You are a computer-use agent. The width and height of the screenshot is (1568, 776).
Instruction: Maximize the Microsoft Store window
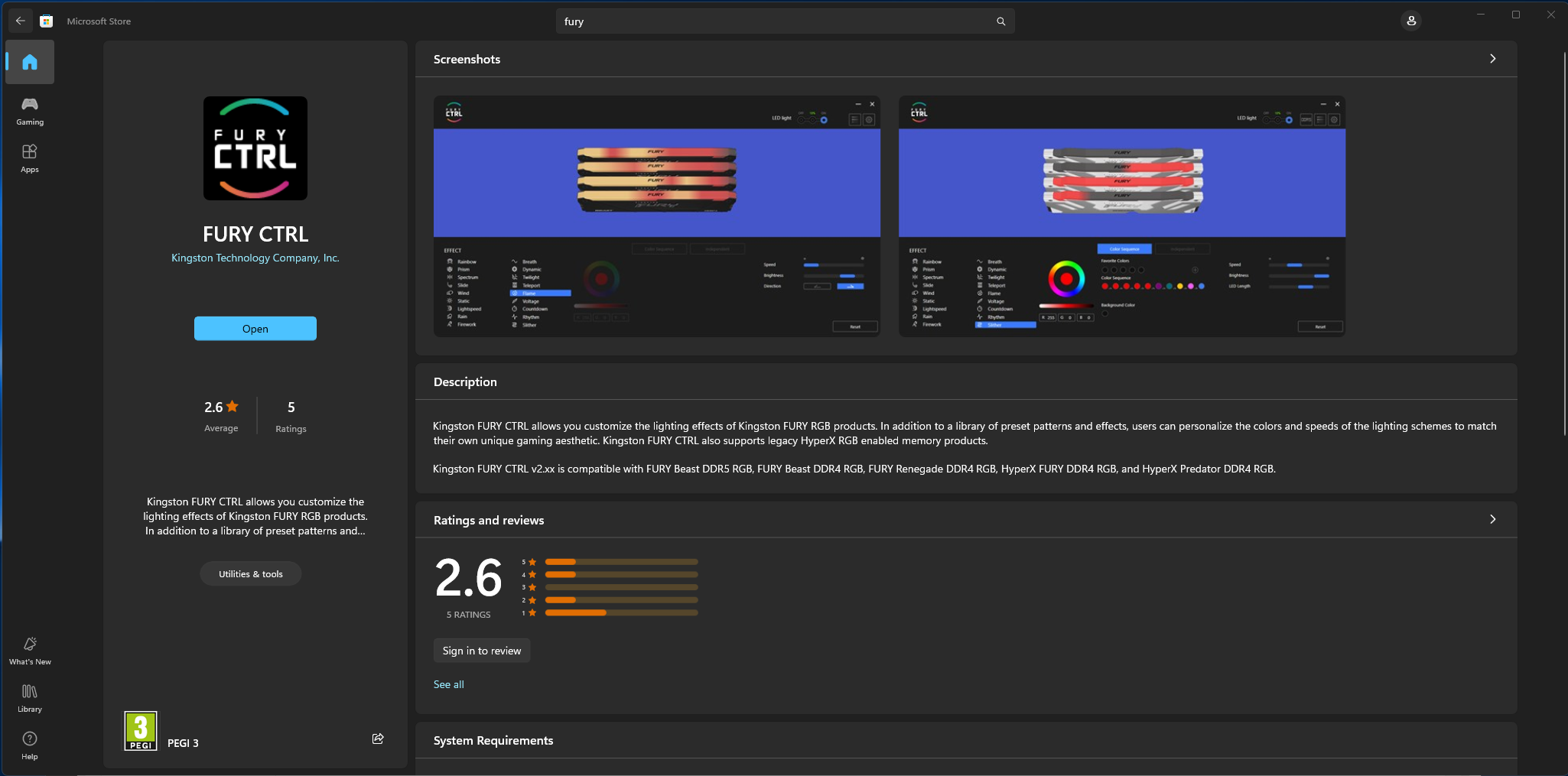[1516, 15]
